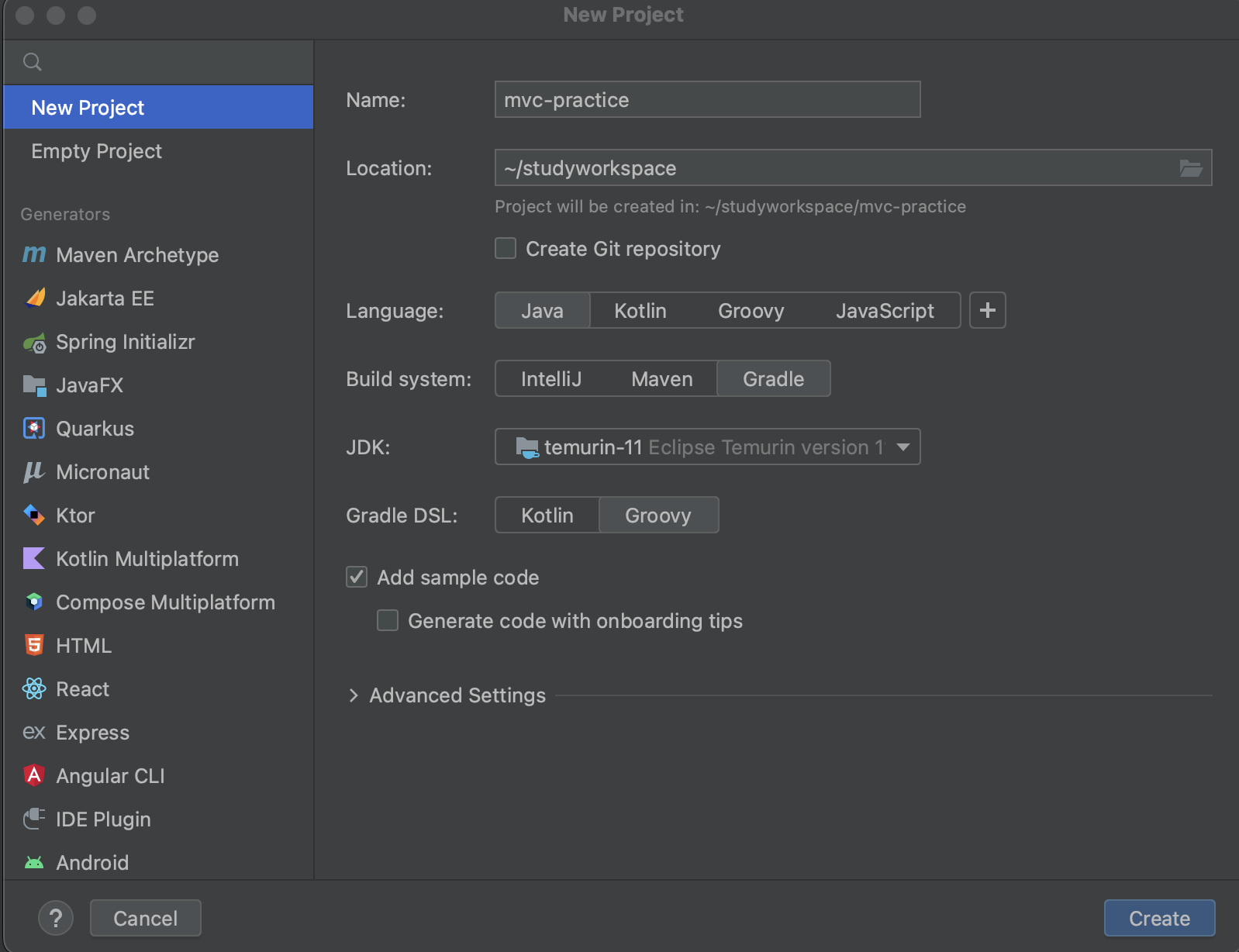1239x952 pixels.
Task: Click the Micronaut mu icon
Action: pos(34,471)
